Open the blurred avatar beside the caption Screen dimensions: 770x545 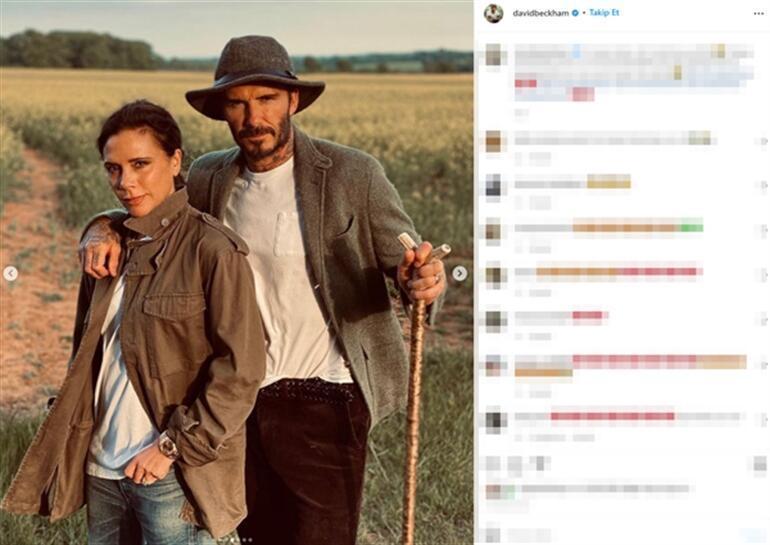pyautogui.click(x=494, y=54)
